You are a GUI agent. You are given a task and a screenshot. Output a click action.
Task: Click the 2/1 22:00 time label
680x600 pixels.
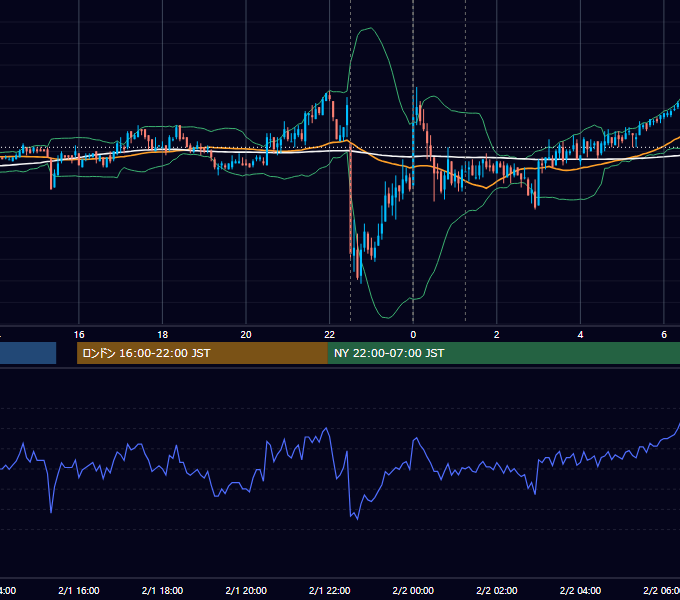coord(330,590)
